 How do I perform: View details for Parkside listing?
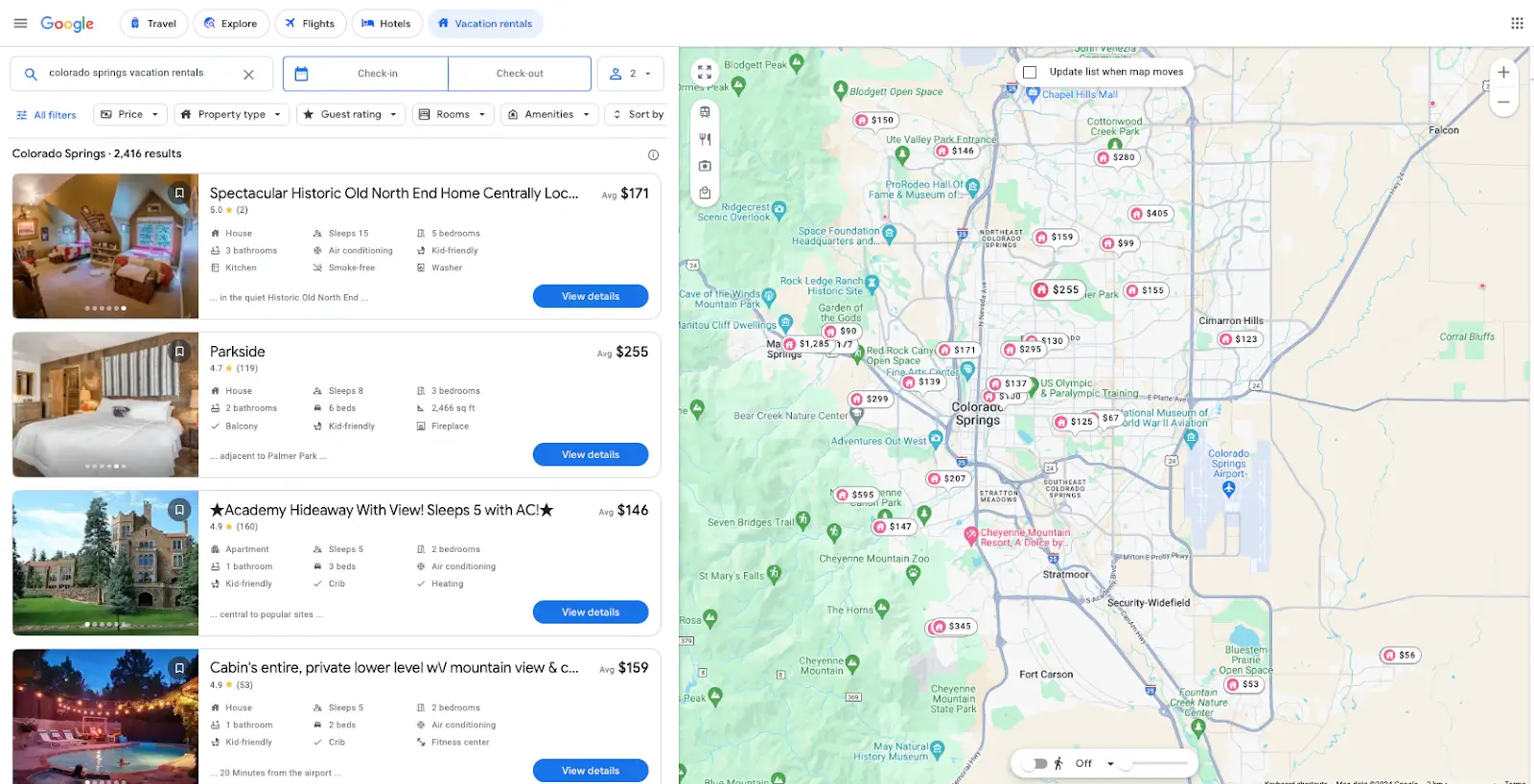tap(590, 454)
